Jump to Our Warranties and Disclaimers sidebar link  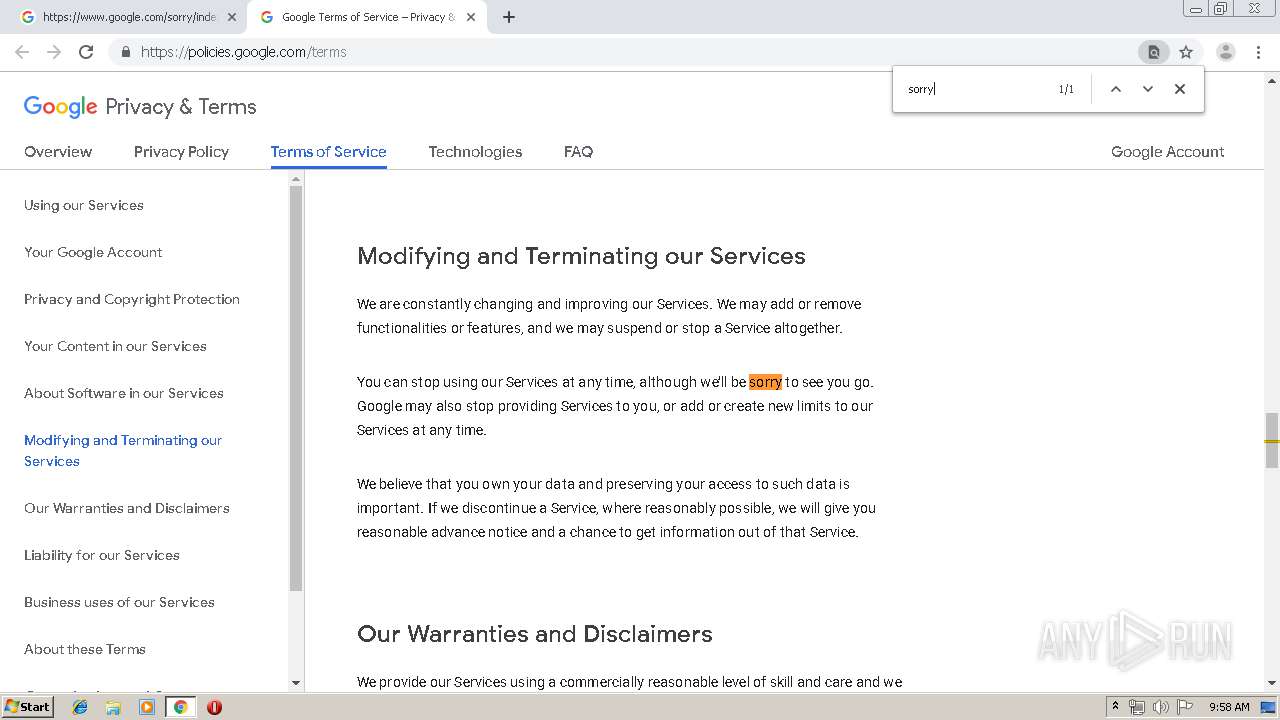tap(127, 508)
